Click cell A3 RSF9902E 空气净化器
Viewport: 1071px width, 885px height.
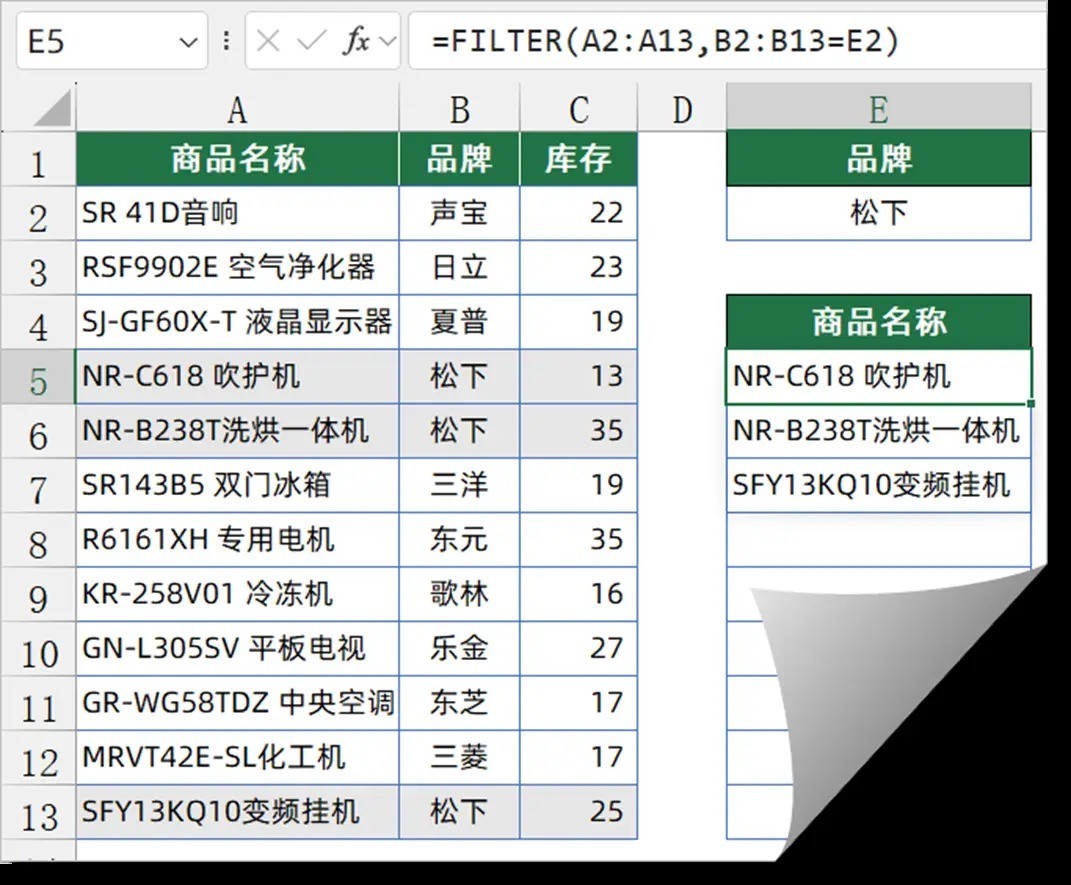[x=237, y=268]
